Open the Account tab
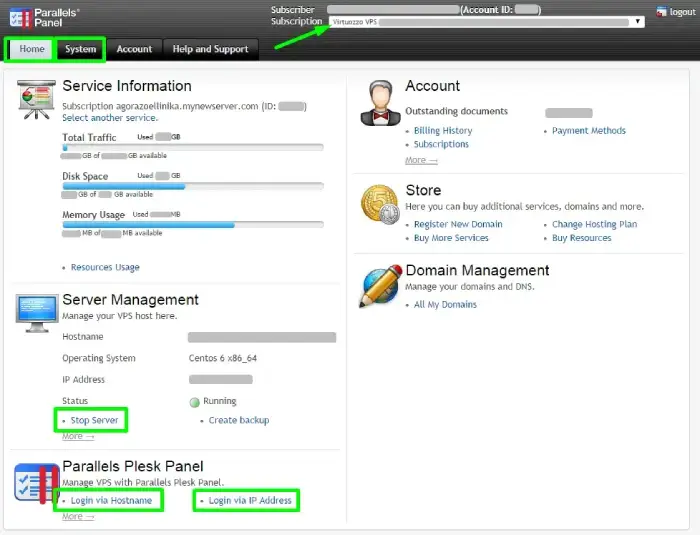The width and height of the screenshot is (700, 535). click(x=134, y=49)
